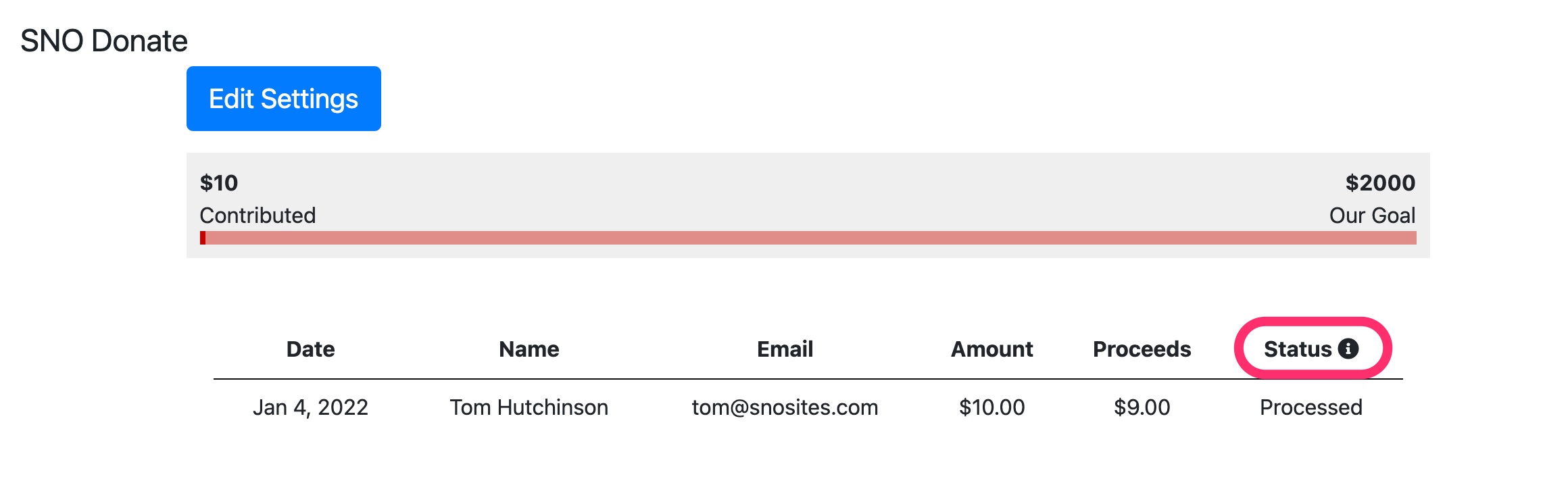Click the Name column header
Viewport: 1568px width, 481px height.
pyautogui.click(x=529, y=349)
